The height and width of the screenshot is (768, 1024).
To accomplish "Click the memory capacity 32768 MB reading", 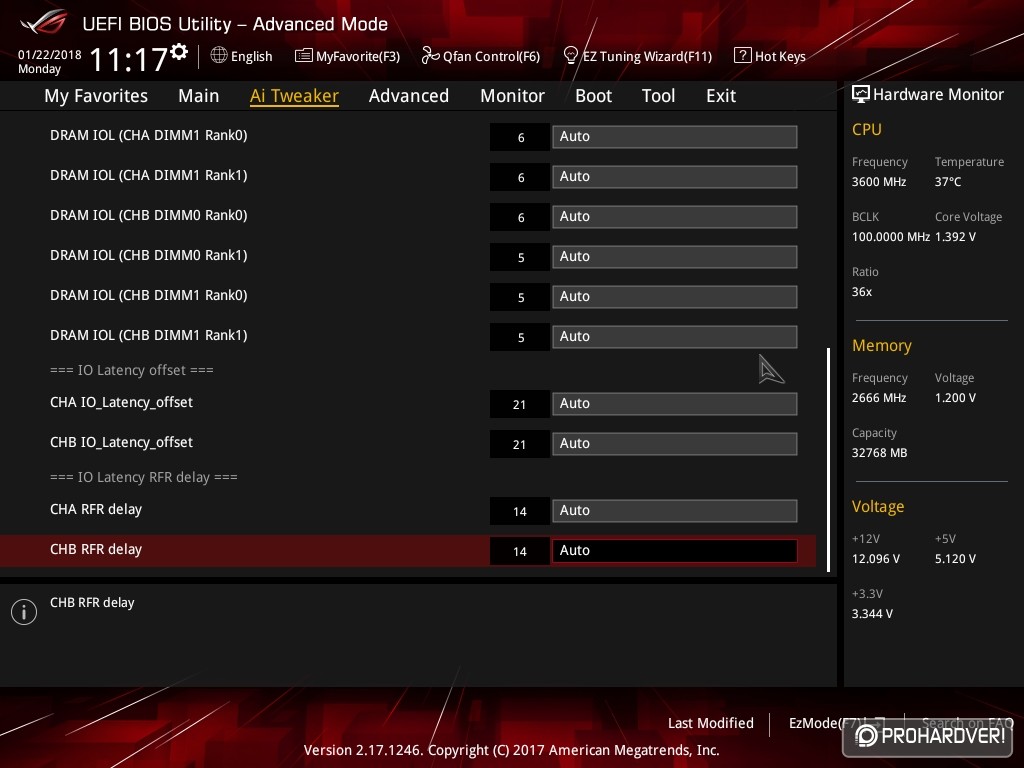I will (880, 453).
